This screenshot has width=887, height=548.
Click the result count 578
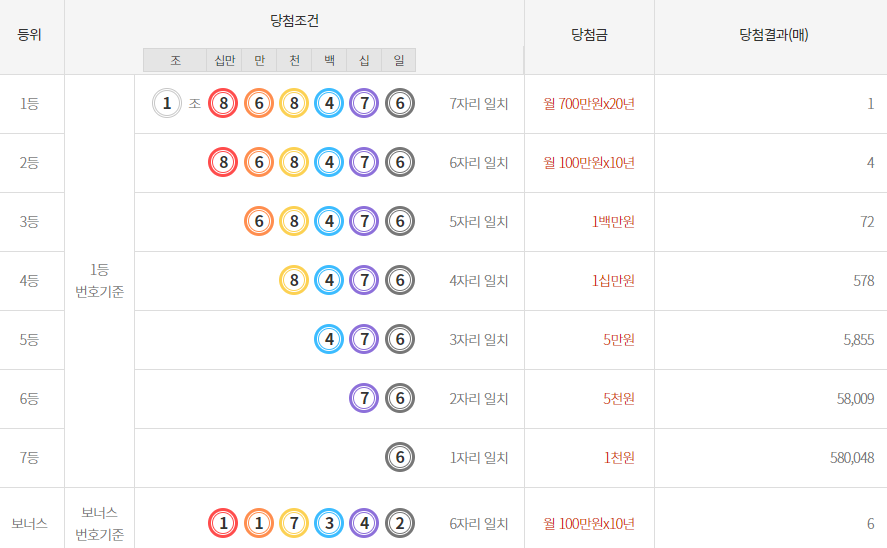click(864, 281)
